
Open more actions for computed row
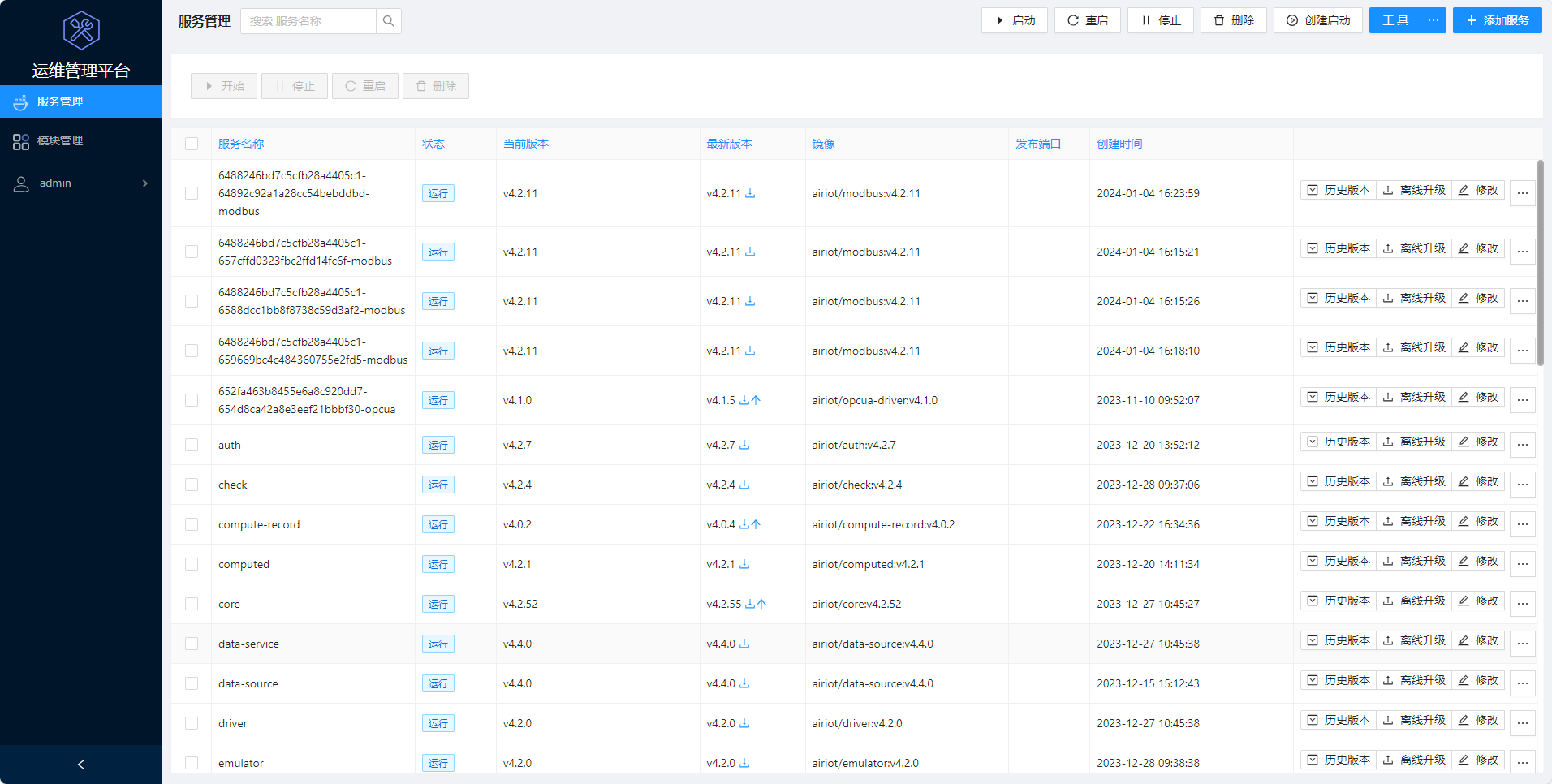point(1523,564)
